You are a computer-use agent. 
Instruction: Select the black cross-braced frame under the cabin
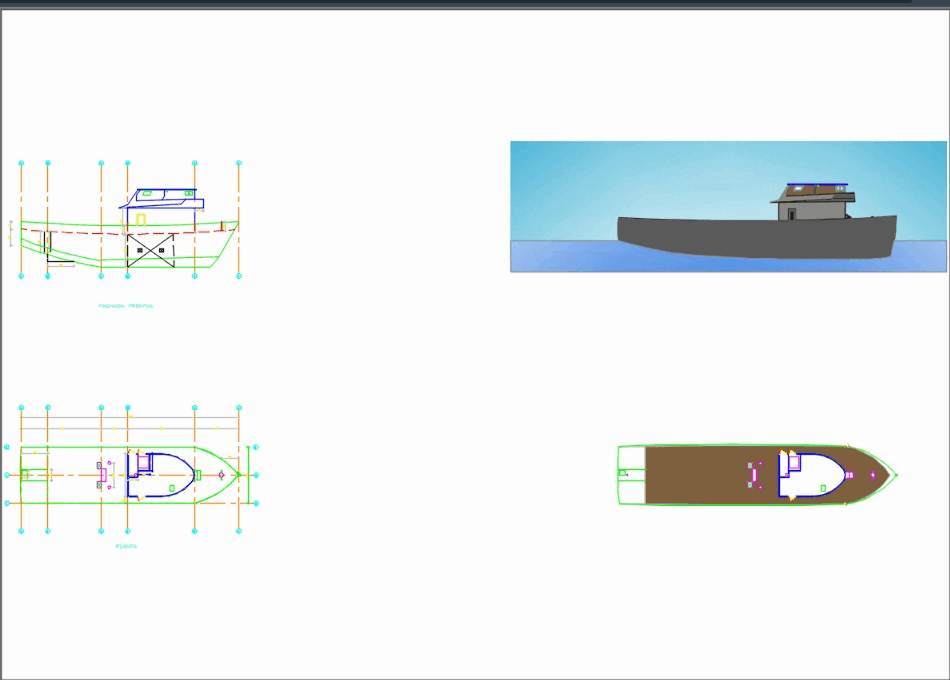[151, 251]
